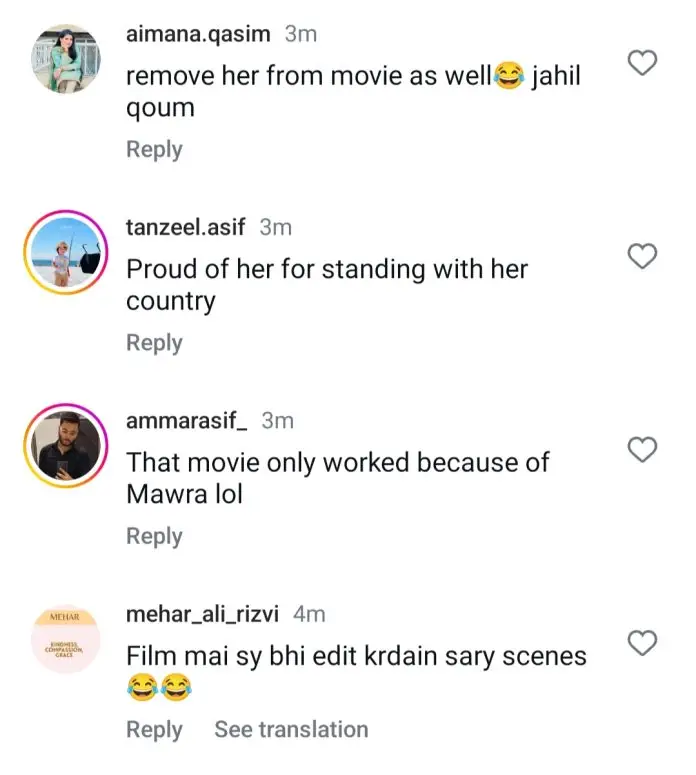This screenshot has height=775, width=696.
Task: Heart mehar_ali_rizvi's comment
Action: (x=641, y=641)
